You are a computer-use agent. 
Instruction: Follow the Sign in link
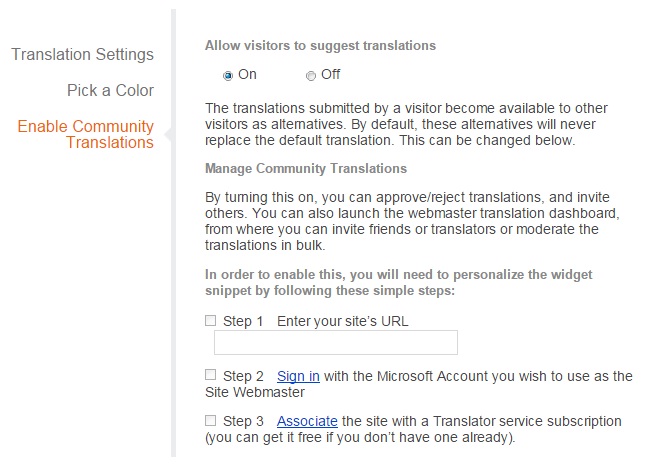298,376
